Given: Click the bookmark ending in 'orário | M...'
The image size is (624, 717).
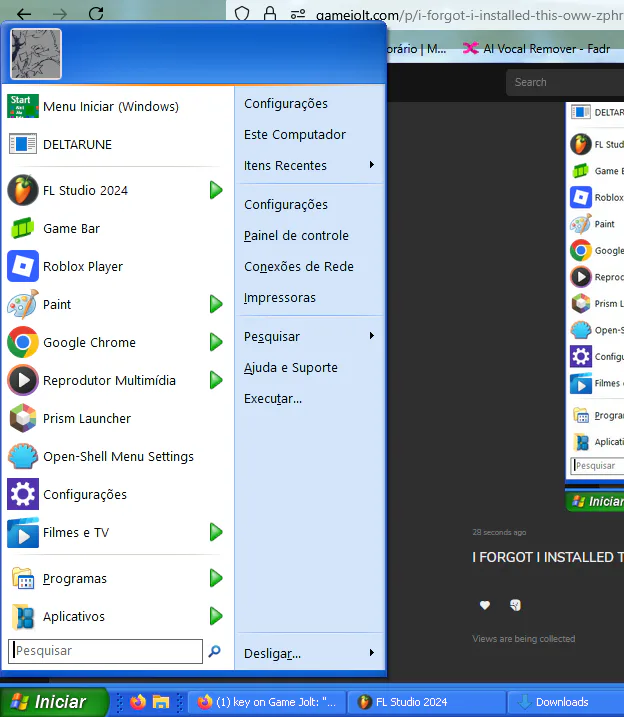Looking at the screenshot, I should 416,48.
